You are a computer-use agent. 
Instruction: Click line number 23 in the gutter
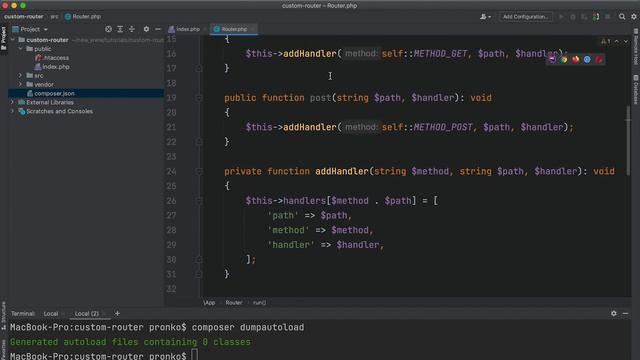171,157
